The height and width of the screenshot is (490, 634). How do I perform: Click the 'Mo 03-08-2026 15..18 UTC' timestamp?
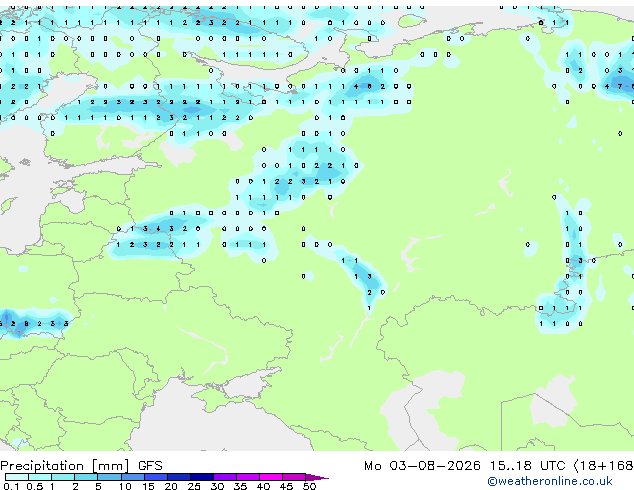464,466
